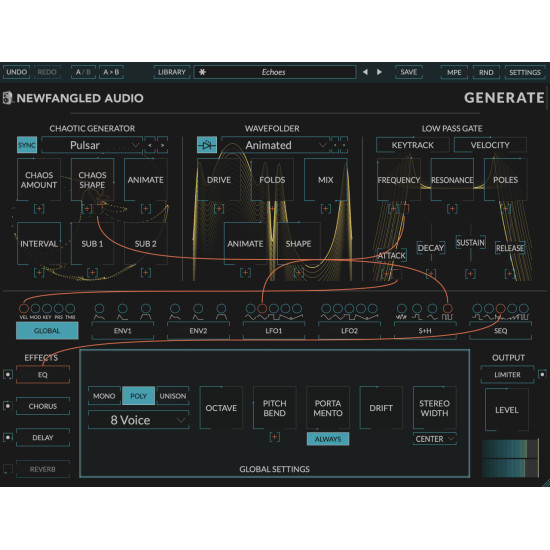Copy A to B button

tap(111, 72)
